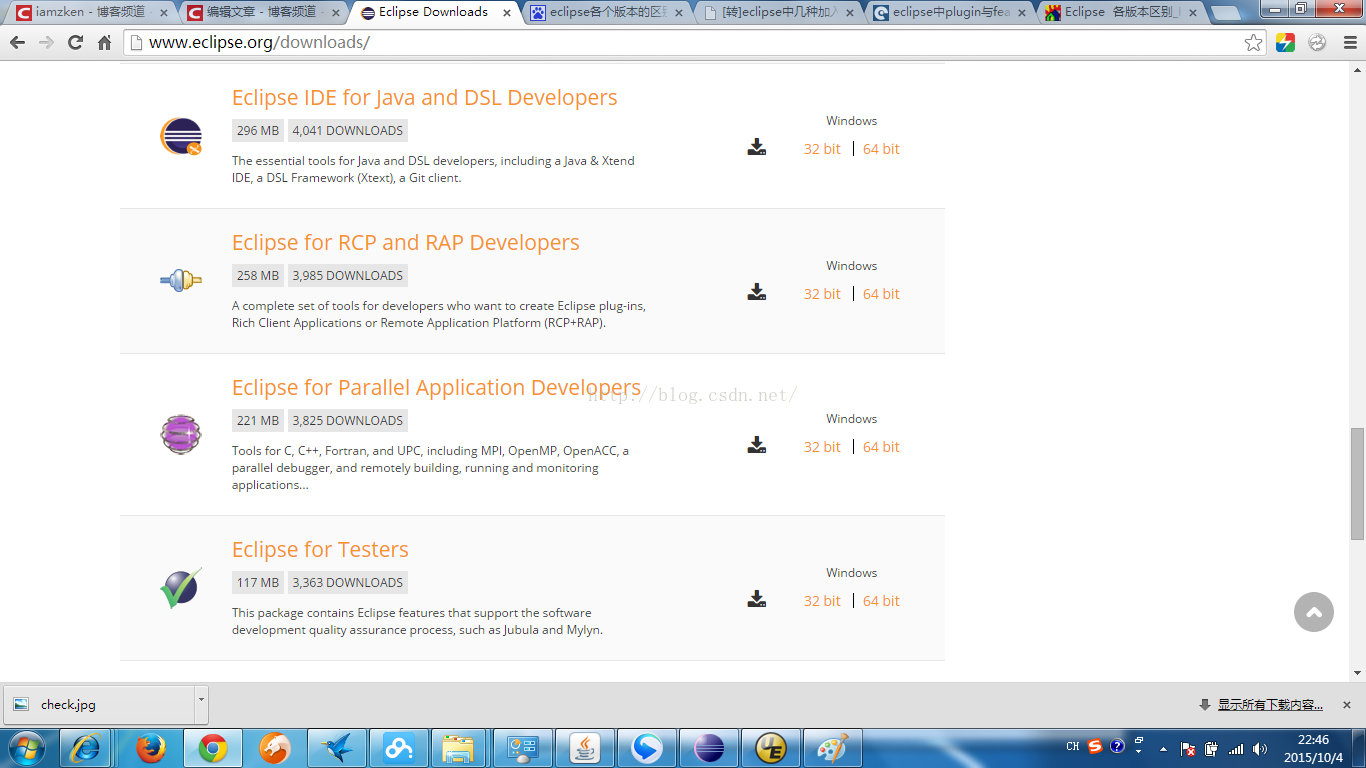Download 64 bit Eclipse for Testers
This screenshot has height=768, width=1366.
(881, 601)
